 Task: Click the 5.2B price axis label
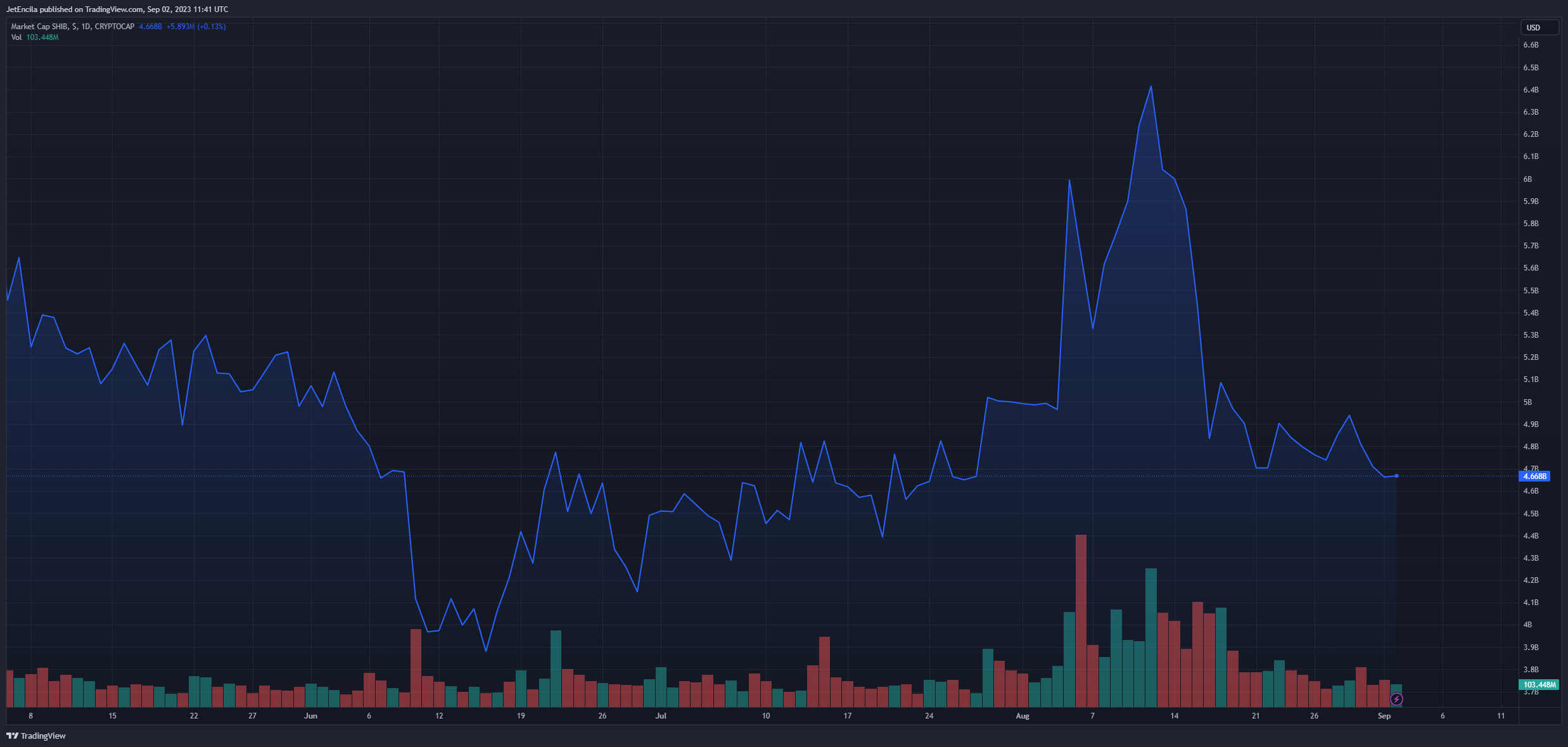pyautogui.click(x=1531, y=357)
